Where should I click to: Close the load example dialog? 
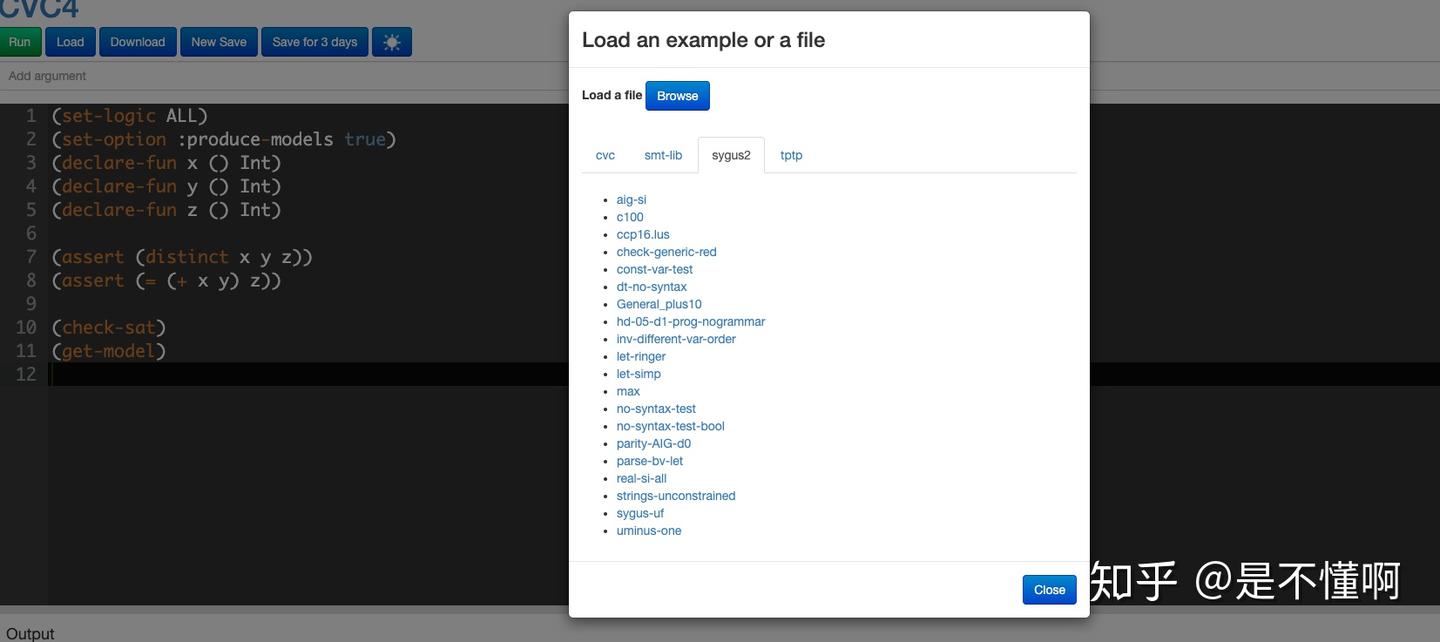tap(1049, 590)
